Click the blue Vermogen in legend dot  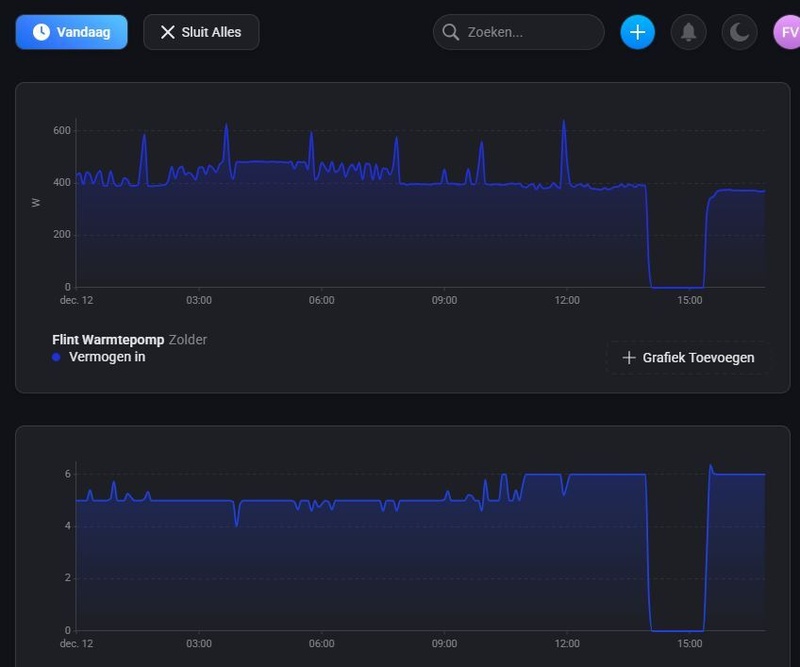pyautogui.click(x=56, y=357)
